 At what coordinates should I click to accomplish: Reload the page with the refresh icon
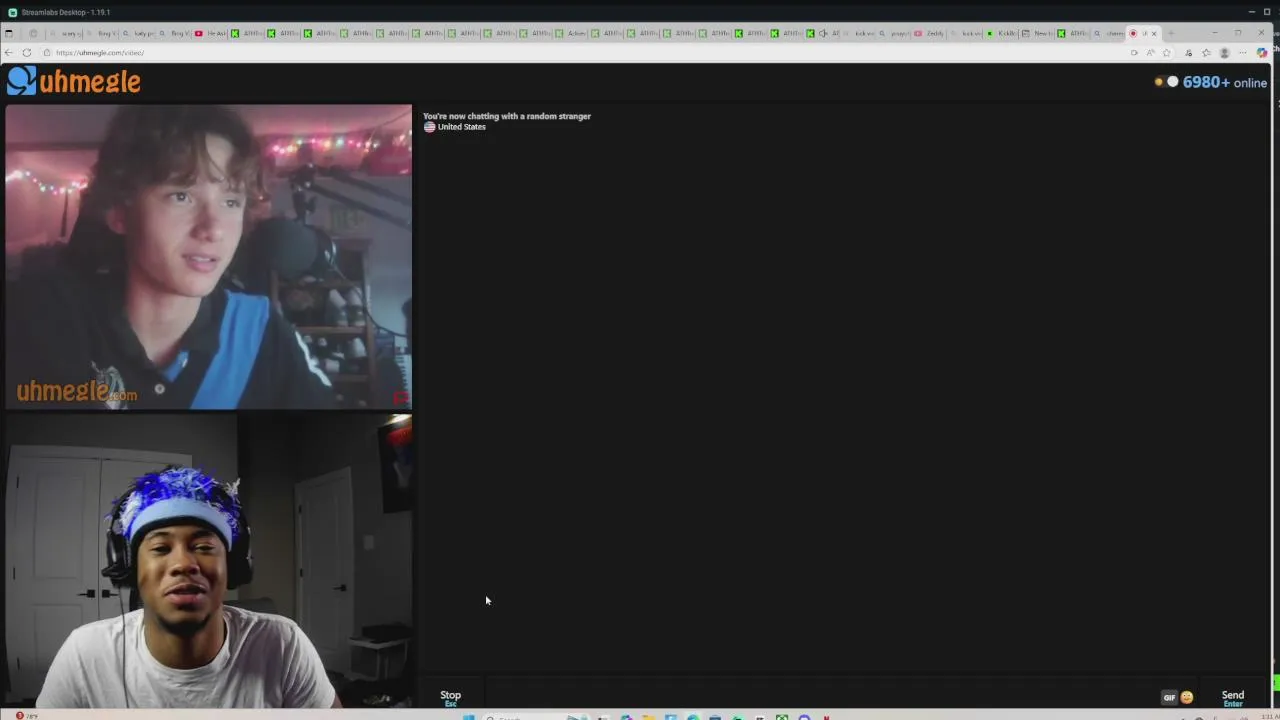[27, 52]
